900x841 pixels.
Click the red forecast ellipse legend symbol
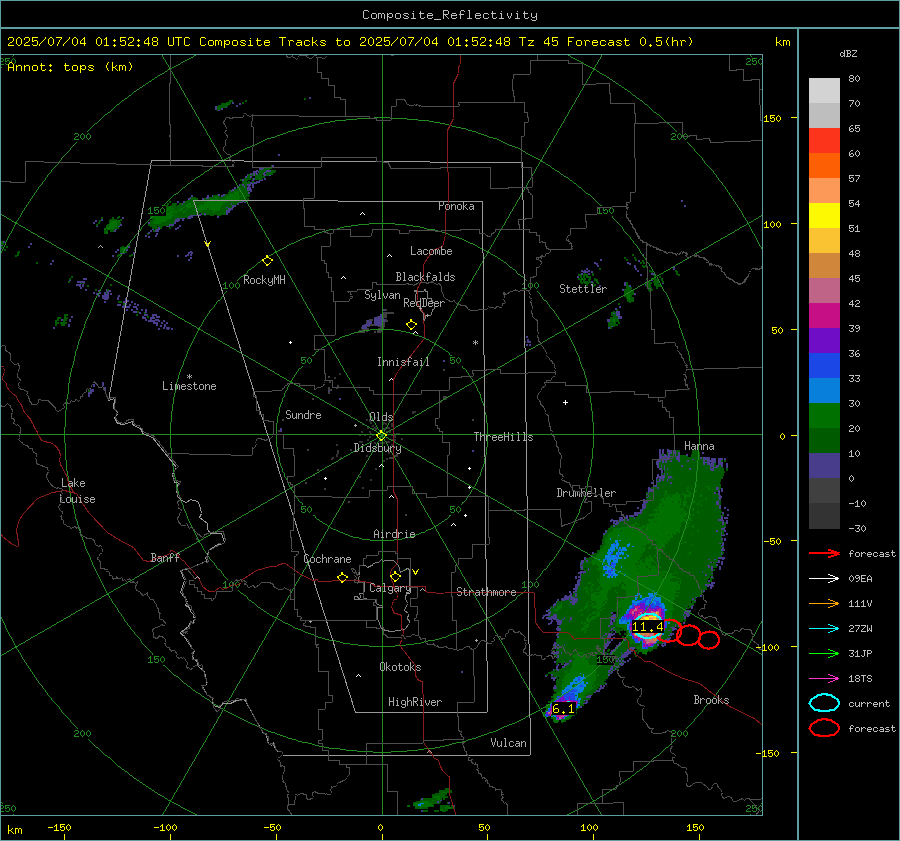(824, 728)
